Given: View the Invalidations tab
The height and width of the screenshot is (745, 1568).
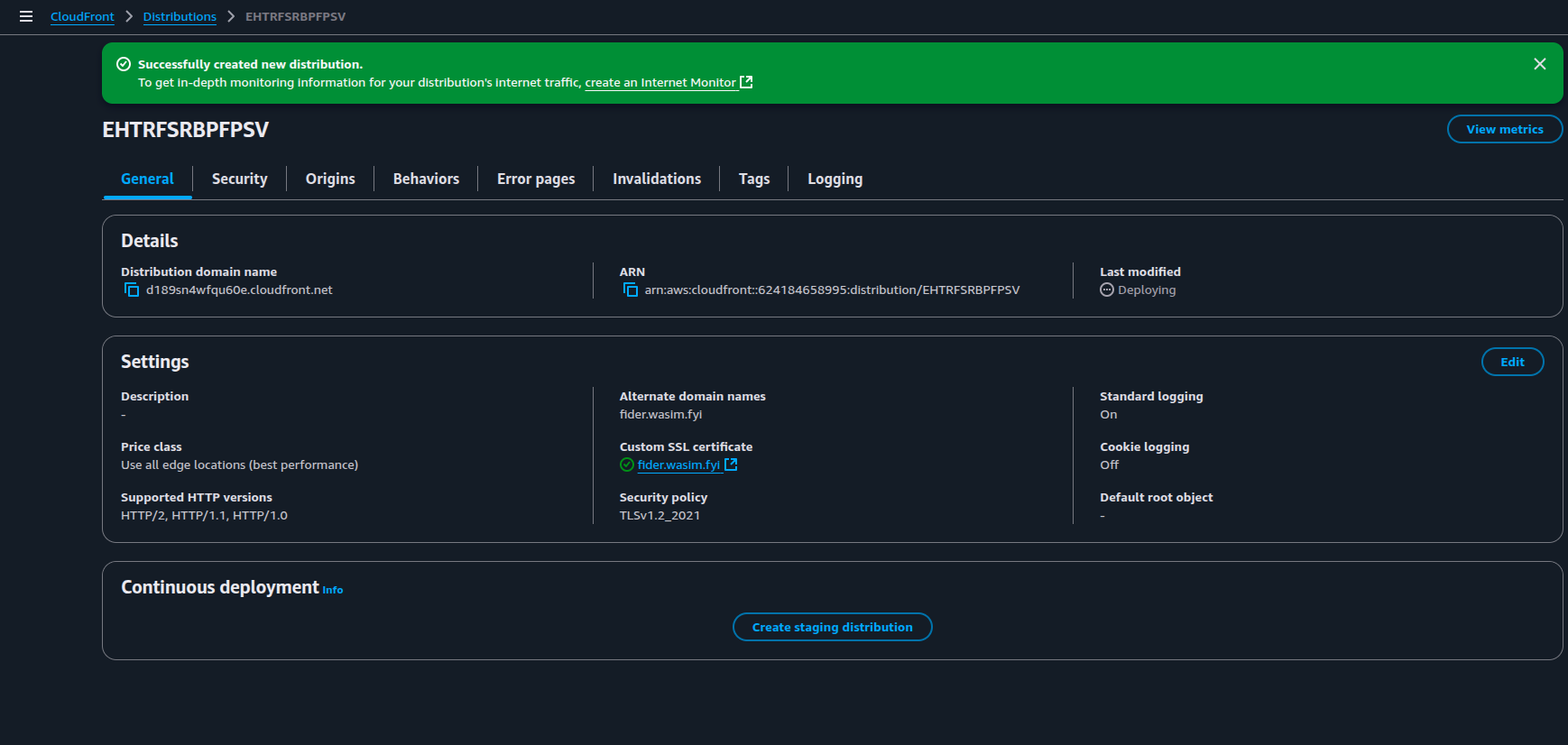Looking at the screenshot, I should pos(657,179).
